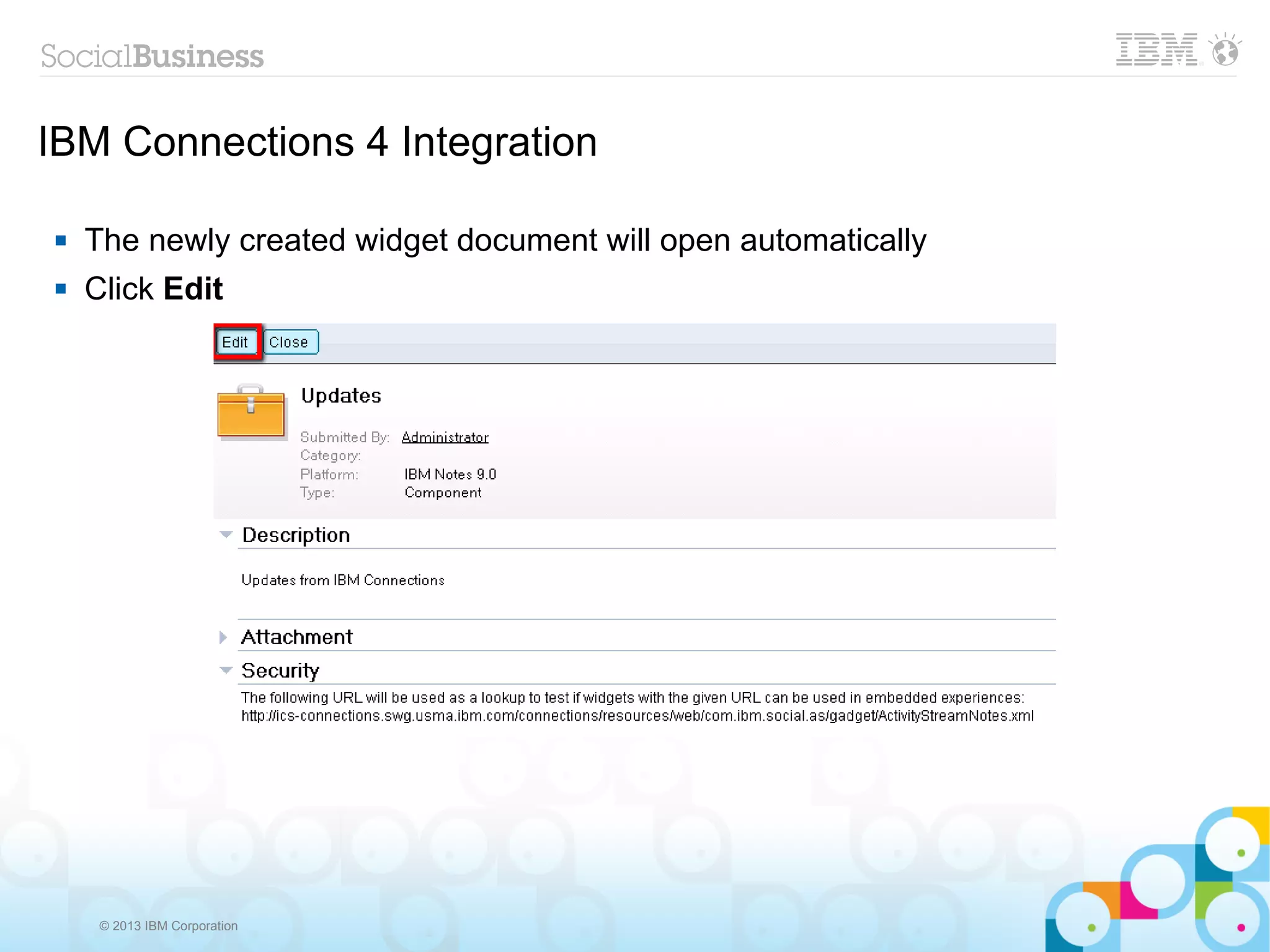Viewport: 1270px width, 952px height.
Task: Collapse the Security section triangle
Action: tap(226, 670)
